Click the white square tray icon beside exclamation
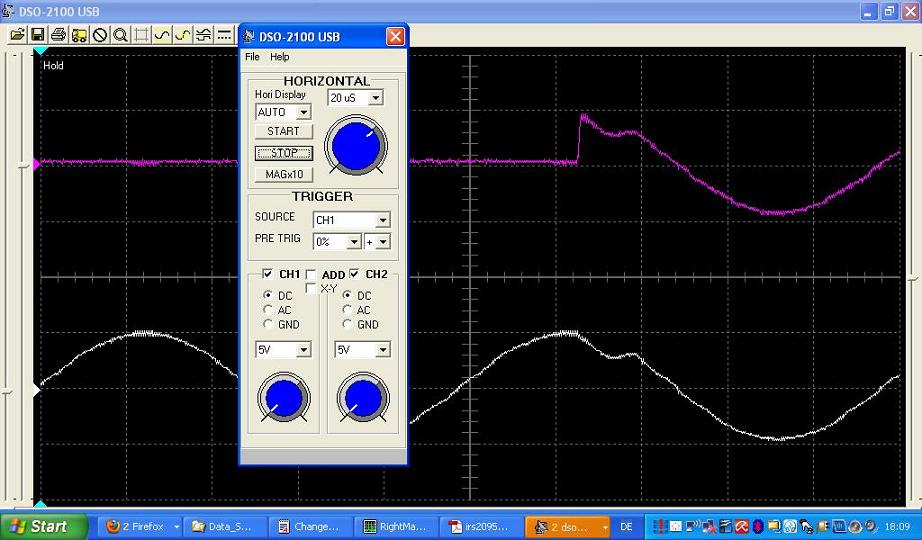Viewport: 922px width, 540px height. pos(676,526)
